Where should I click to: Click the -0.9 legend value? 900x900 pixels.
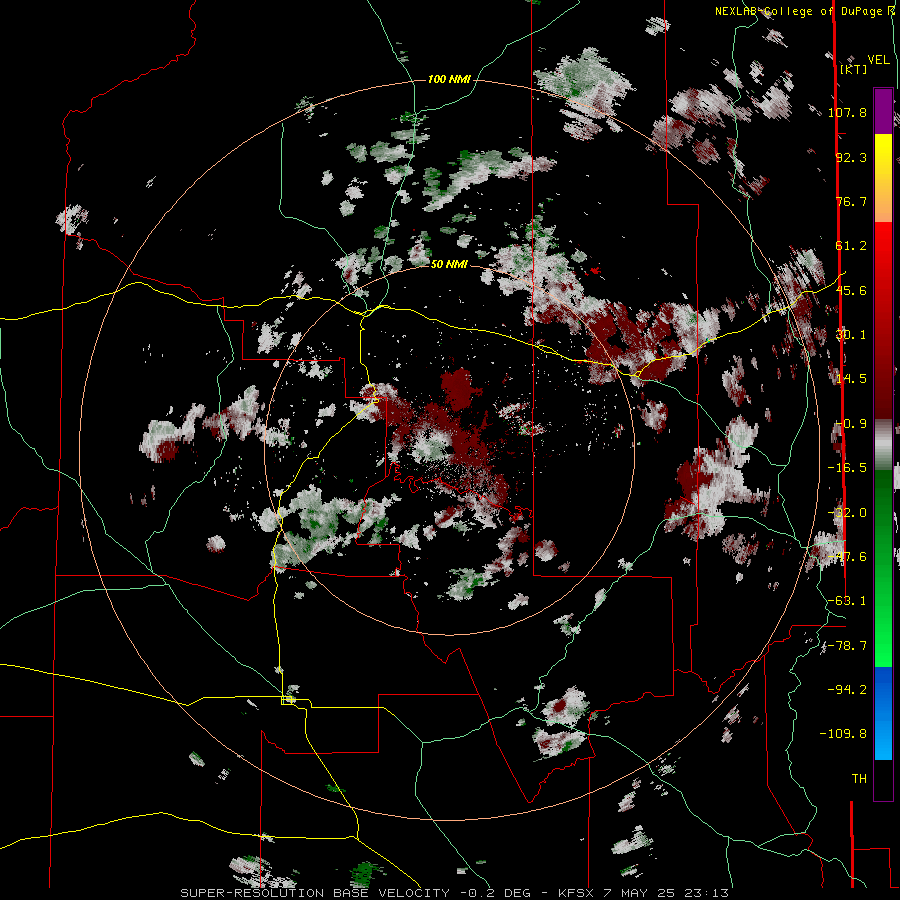851,424
